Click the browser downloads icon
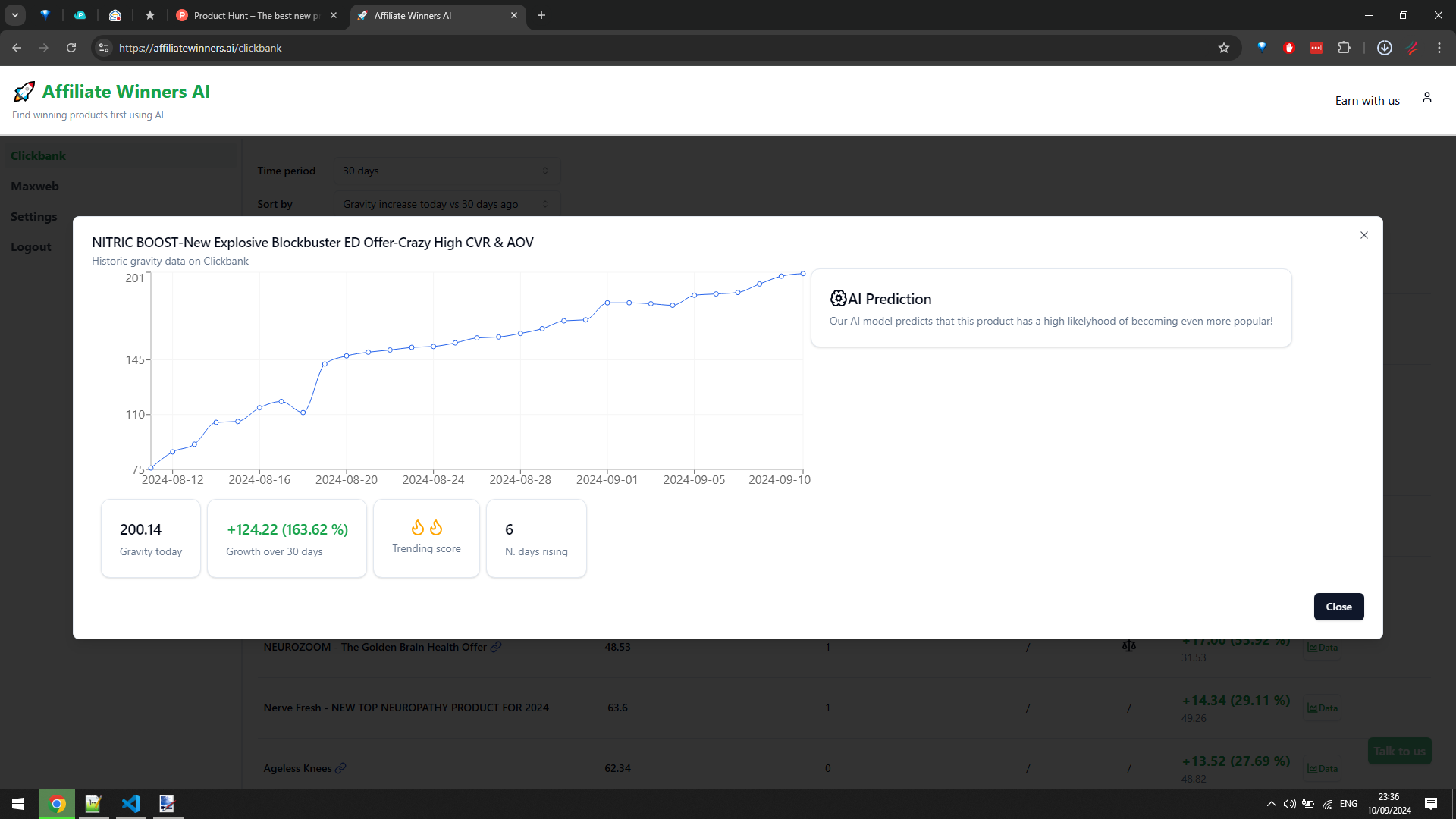This screenshot has width=1456, height=819. click(1384, 48)
